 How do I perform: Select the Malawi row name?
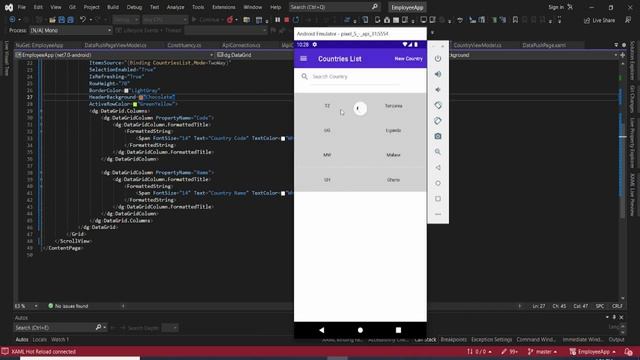point(393,155)
